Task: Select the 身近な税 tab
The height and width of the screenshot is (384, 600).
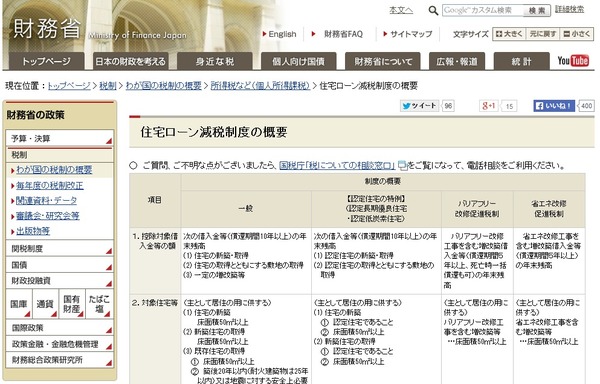Action: (215, 61)
